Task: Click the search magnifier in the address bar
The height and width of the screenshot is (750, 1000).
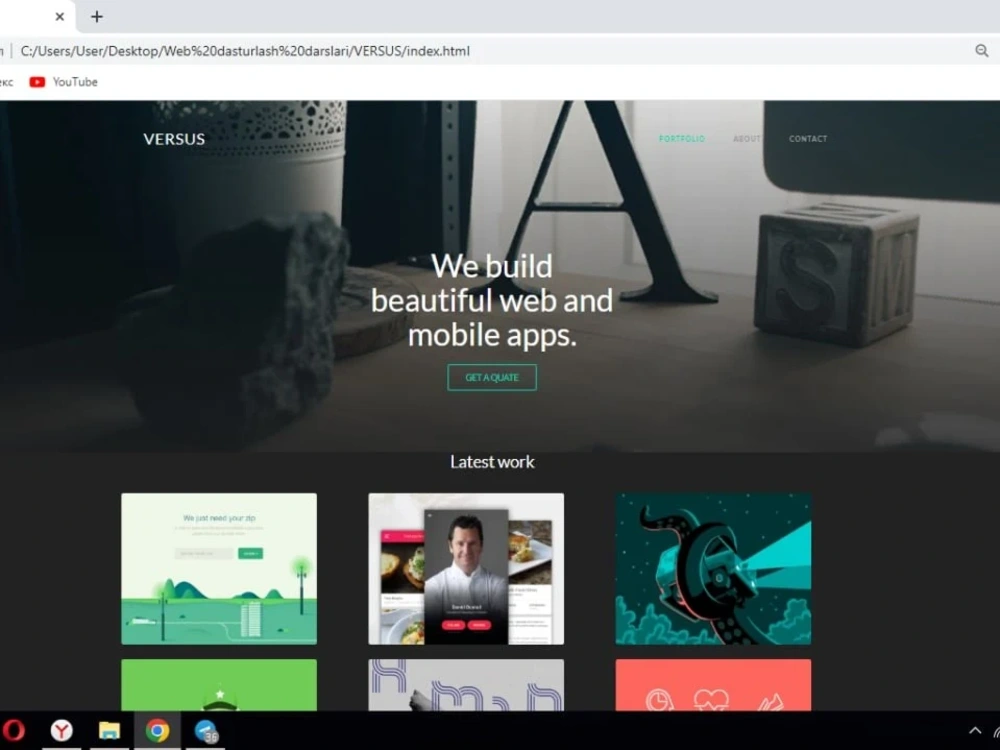Action: click(983, 50)
